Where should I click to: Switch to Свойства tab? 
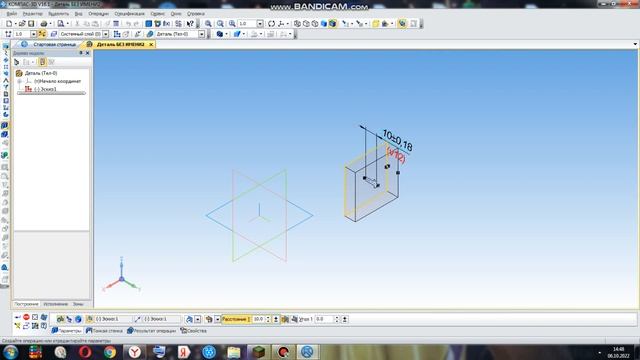[x=193, y=331]
